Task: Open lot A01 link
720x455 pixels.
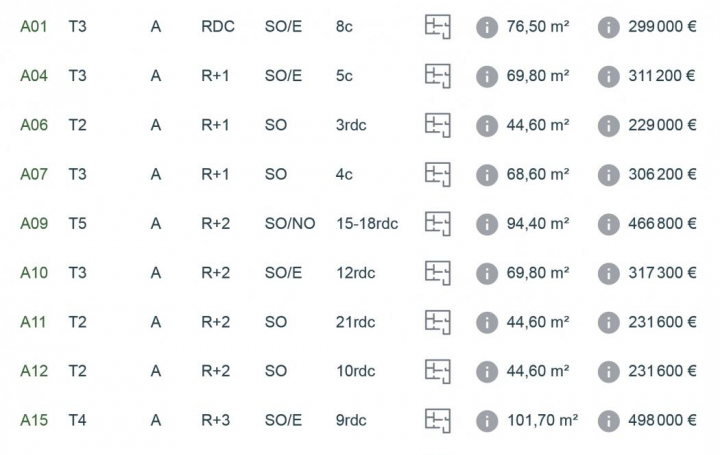Action: click(34, 27)
